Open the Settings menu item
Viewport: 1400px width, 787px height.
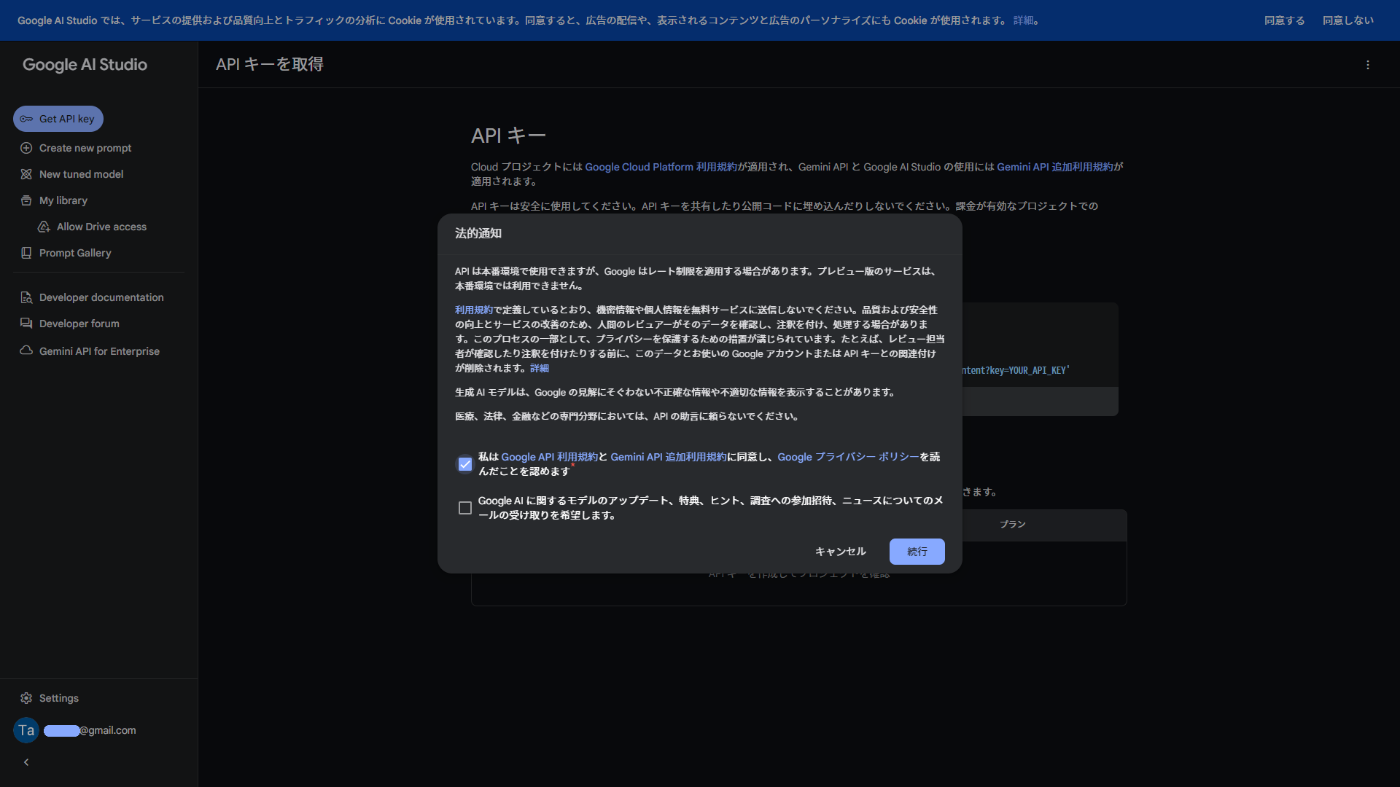pyautogui.click(x=58, y=698)
